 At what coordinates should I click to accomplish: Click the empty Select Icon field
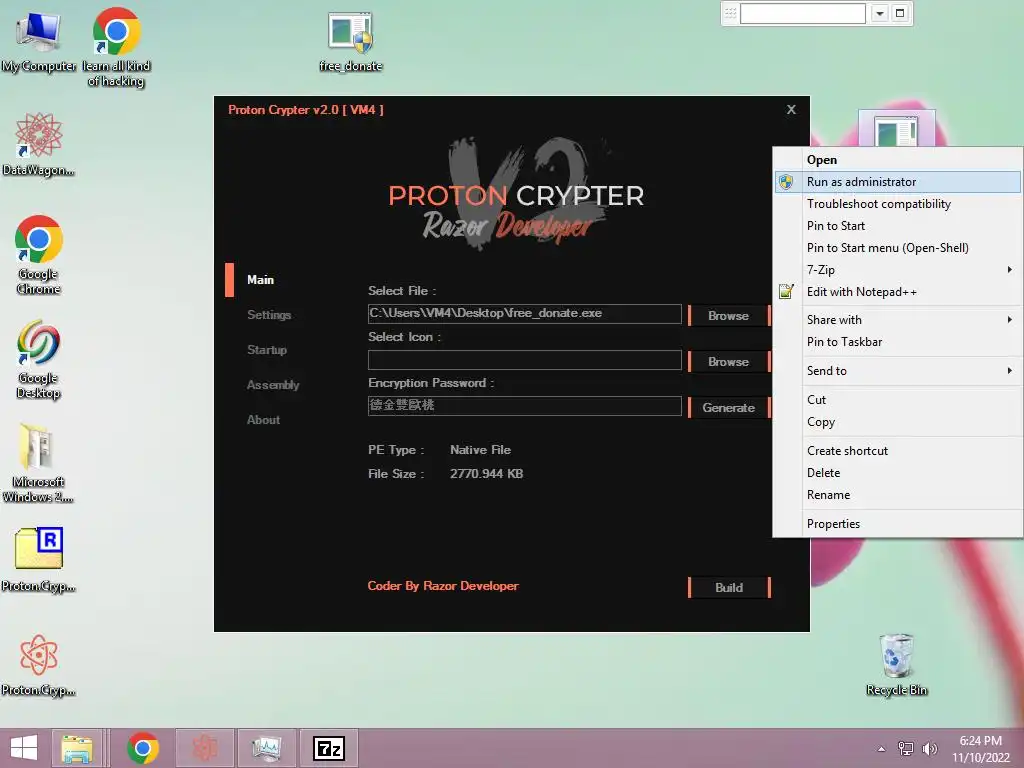pyautogui.click(x=524, y=360)
